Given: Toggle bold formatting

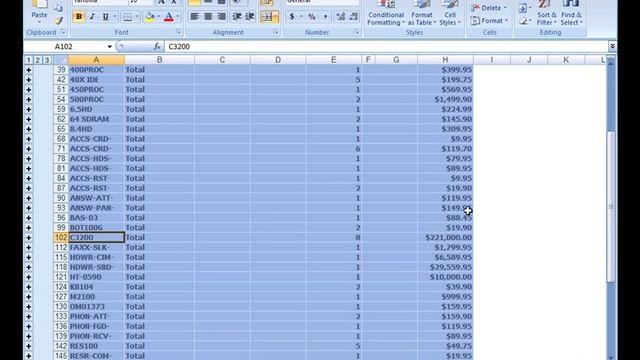Looking at the screenshot, I should pyautogui.click(x=79, y=17).
